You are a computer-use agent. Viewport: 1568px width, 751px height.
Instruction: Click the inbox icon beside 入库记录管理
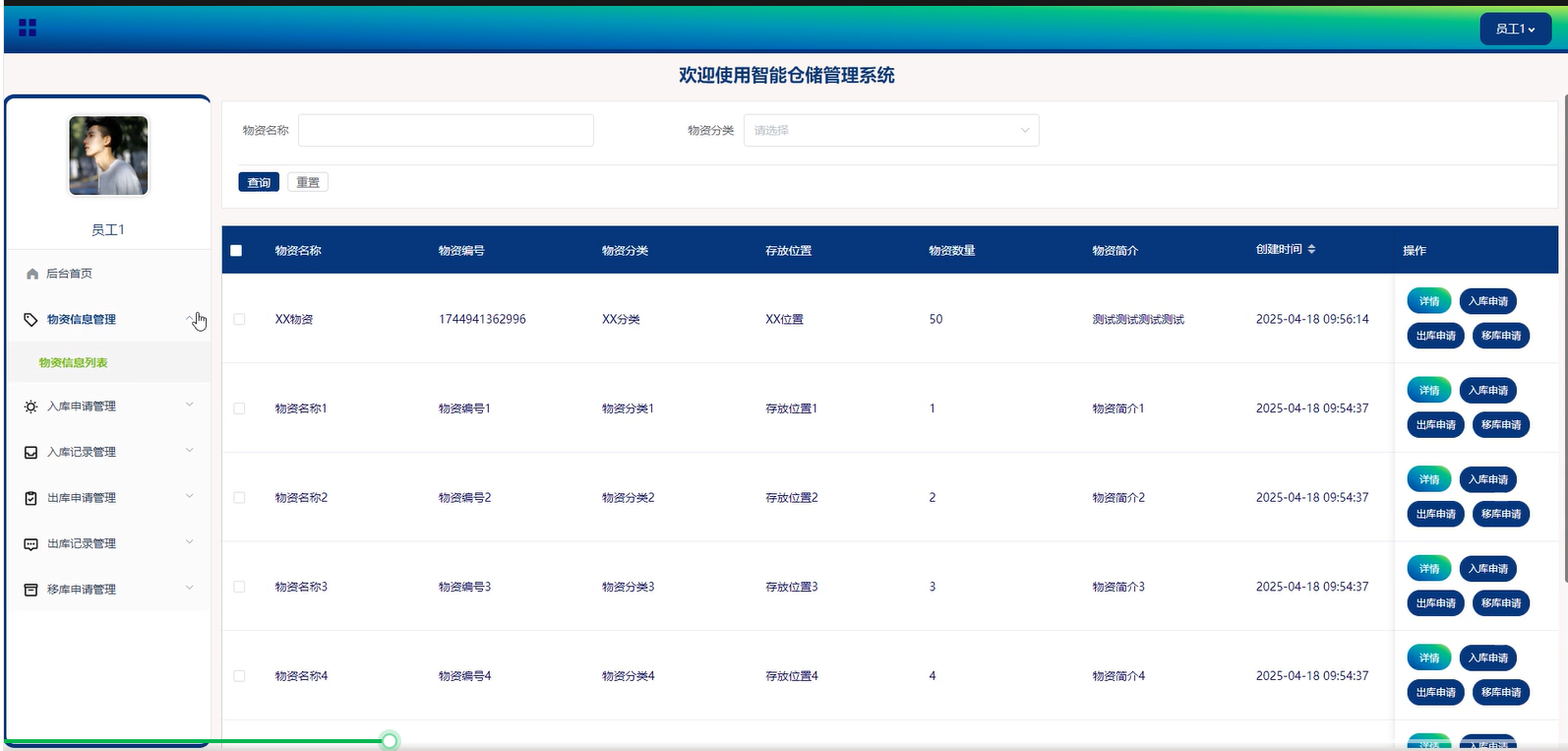click(x=30, y=453)
